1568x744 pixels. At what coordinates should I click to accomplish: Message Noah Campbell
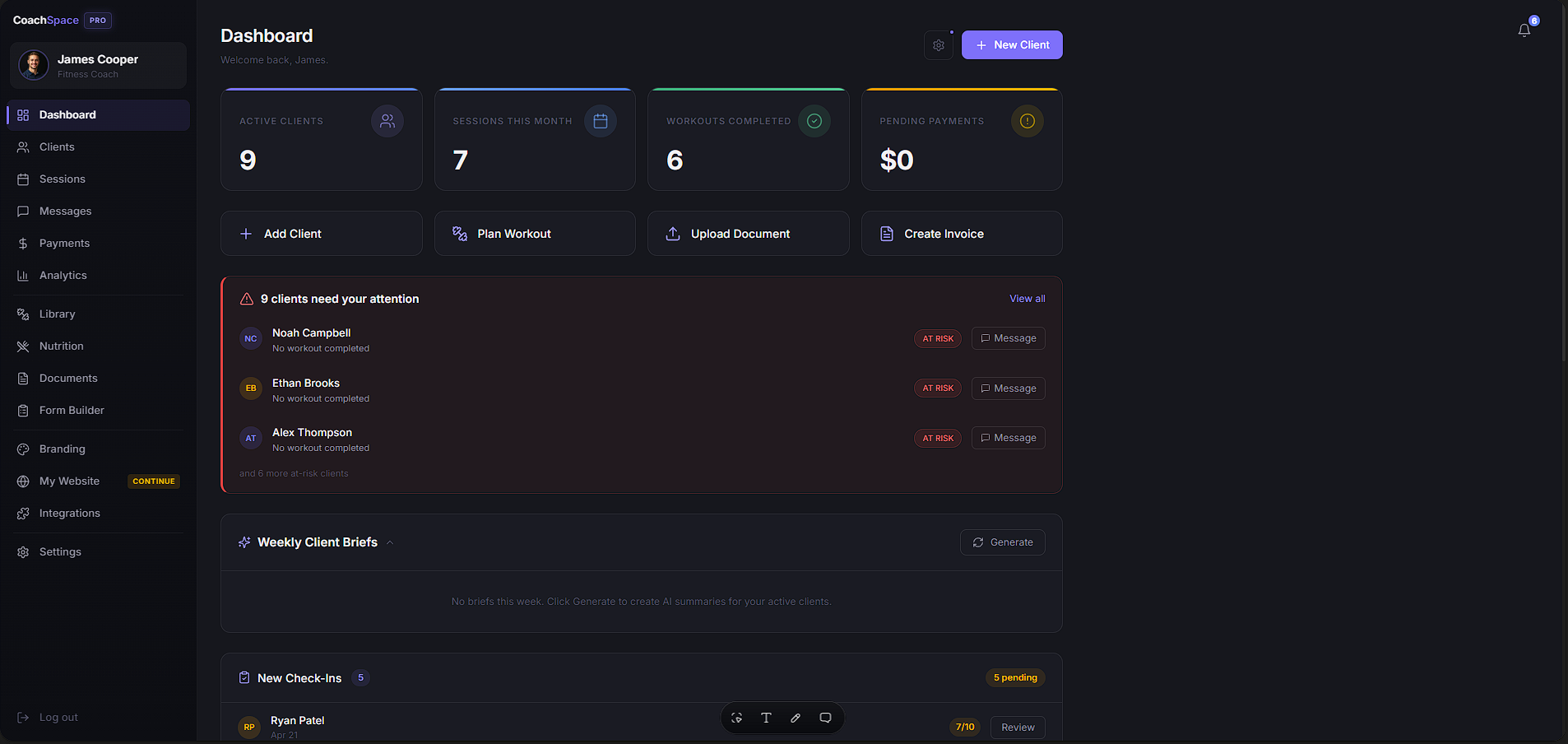pyautogui.click(x=1009, y=338)
